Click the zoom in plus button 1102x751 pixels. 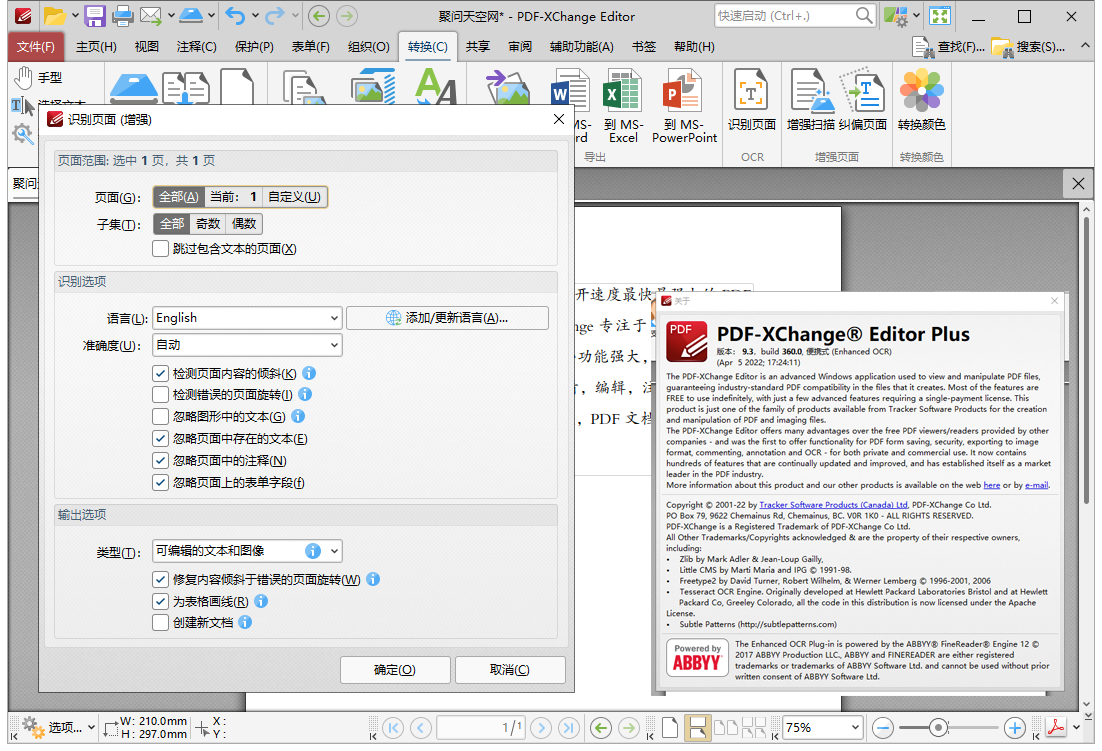point(1014,728)
